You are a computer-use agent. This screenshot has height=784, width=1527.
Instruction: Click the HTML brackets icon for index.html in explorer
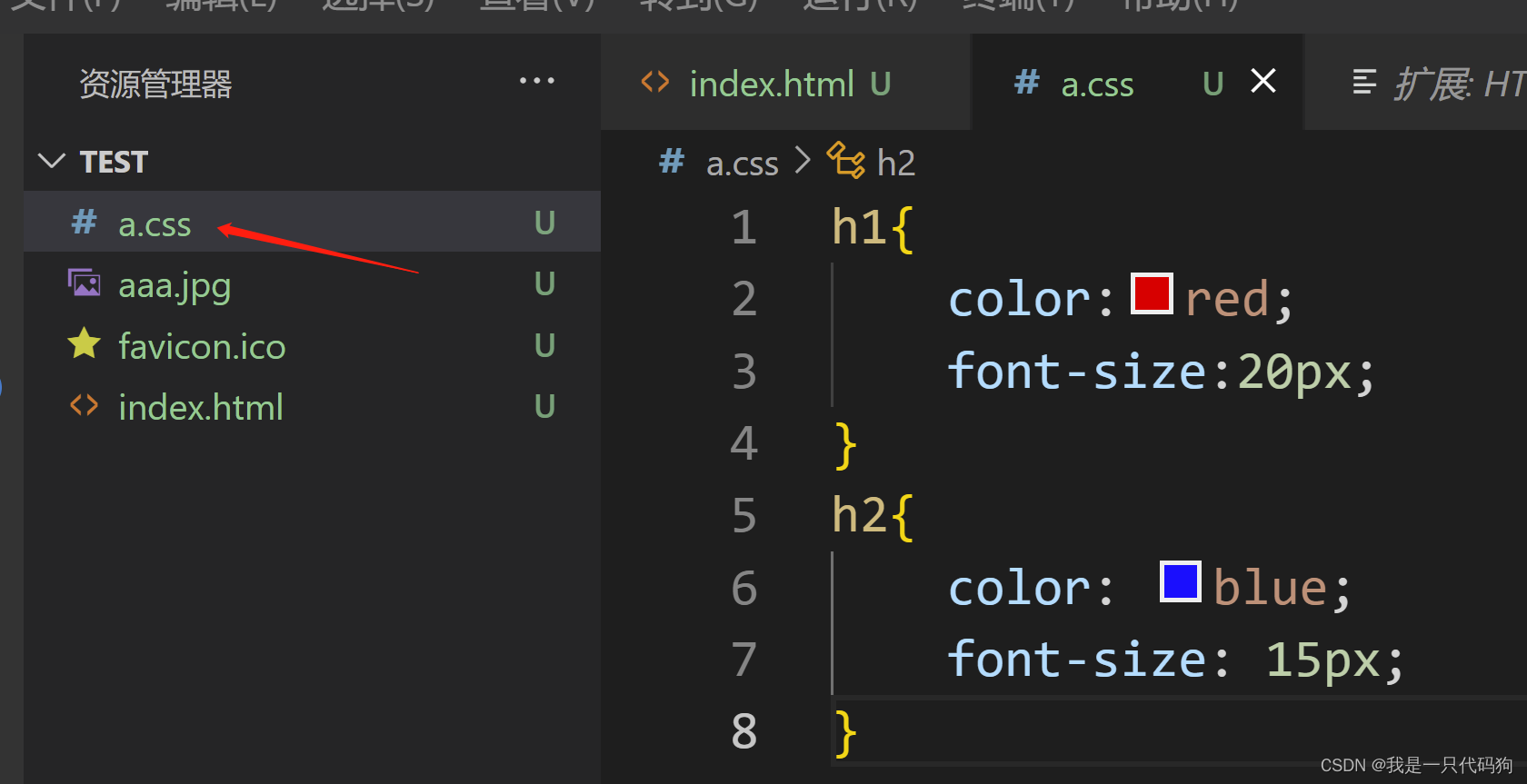pyautogui.click(x=85, y=405)
